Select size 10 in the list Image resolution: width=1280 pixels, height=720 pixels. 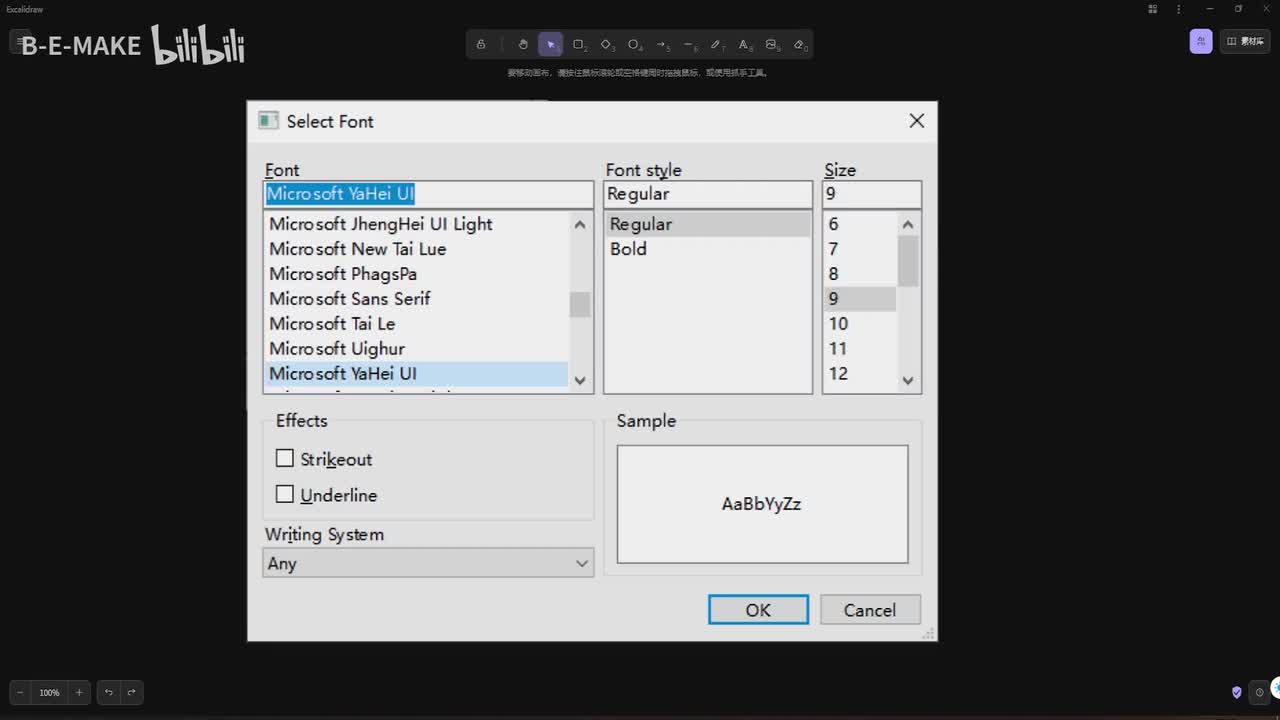click(x=860, y=324)
